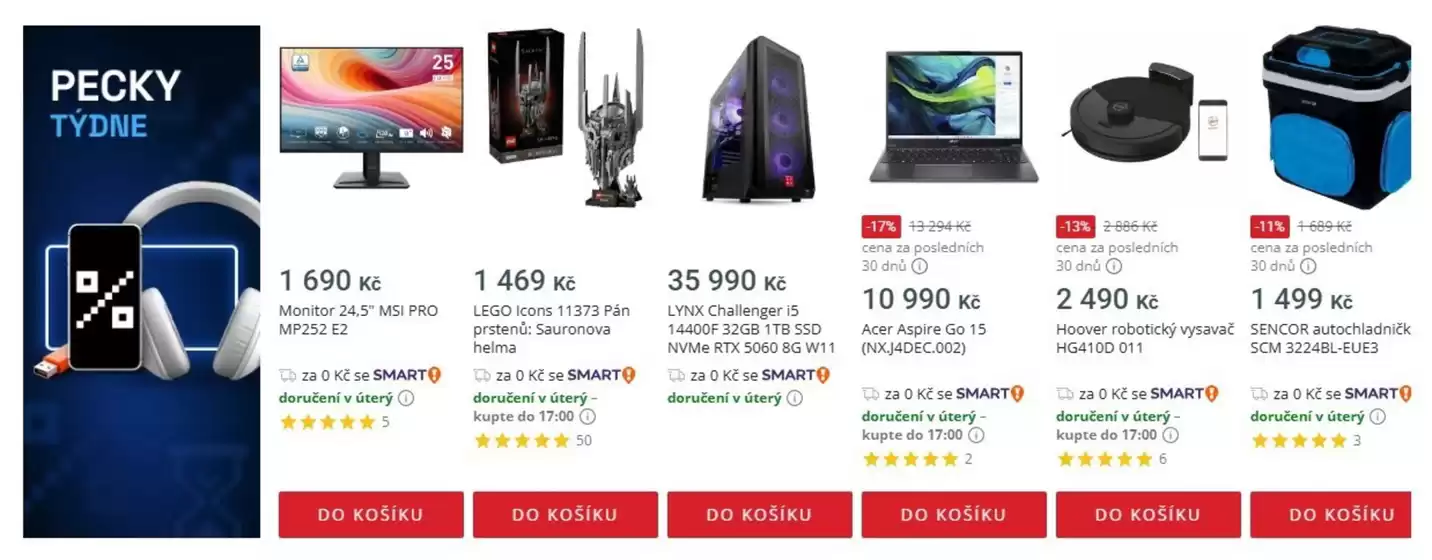Open star rating of LEGO Icons helmet

521,441
